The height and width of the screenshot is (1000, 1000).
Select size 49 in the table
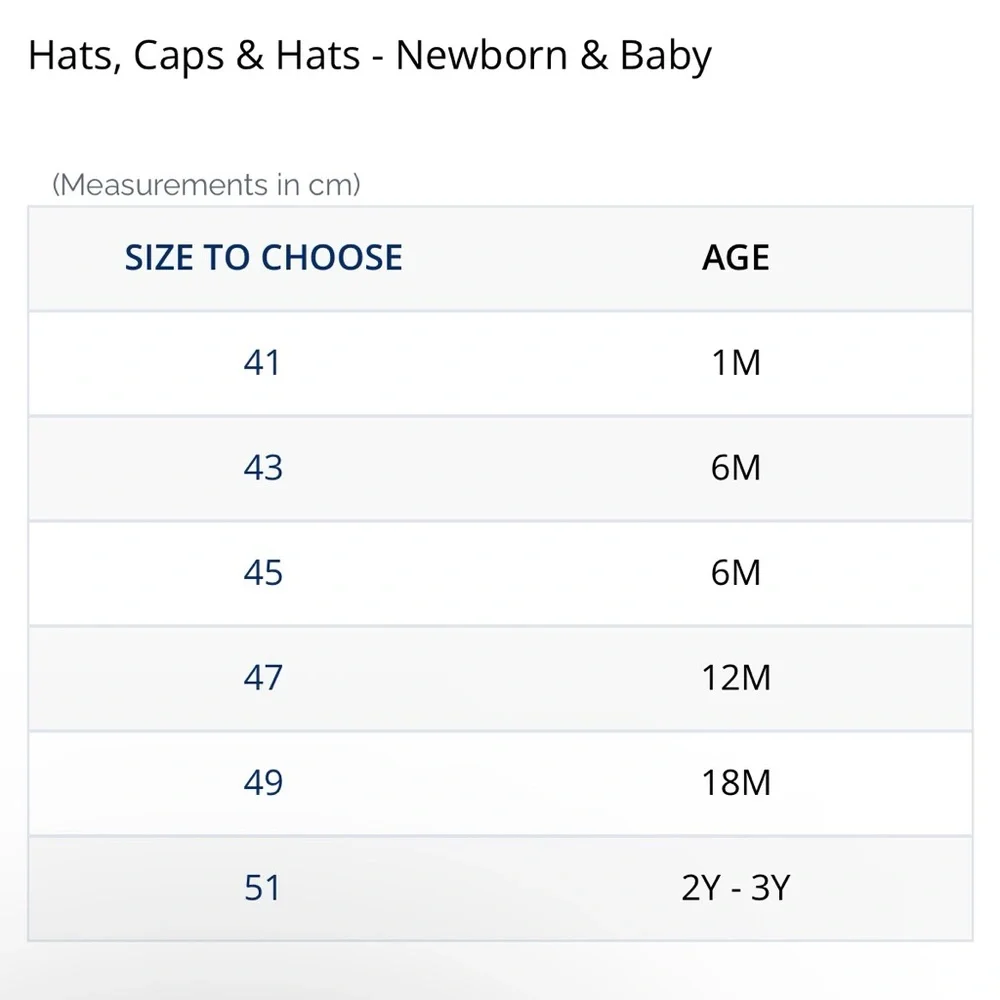click(x=263, y=783)
